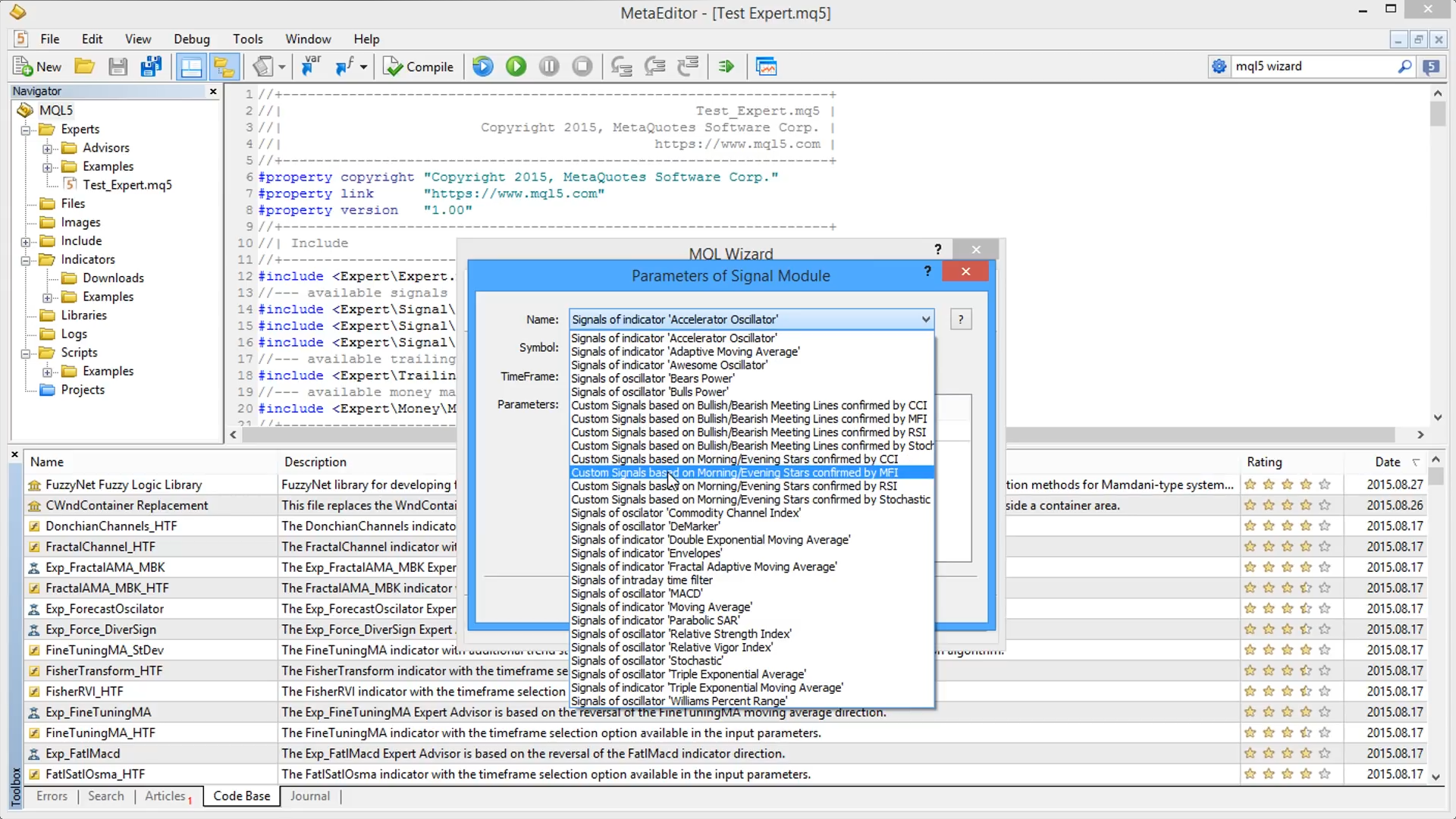Viewport: 1456px width, 819px height.
Task: Pause debugging with the pause icon
Action: [x=549, y=67]
